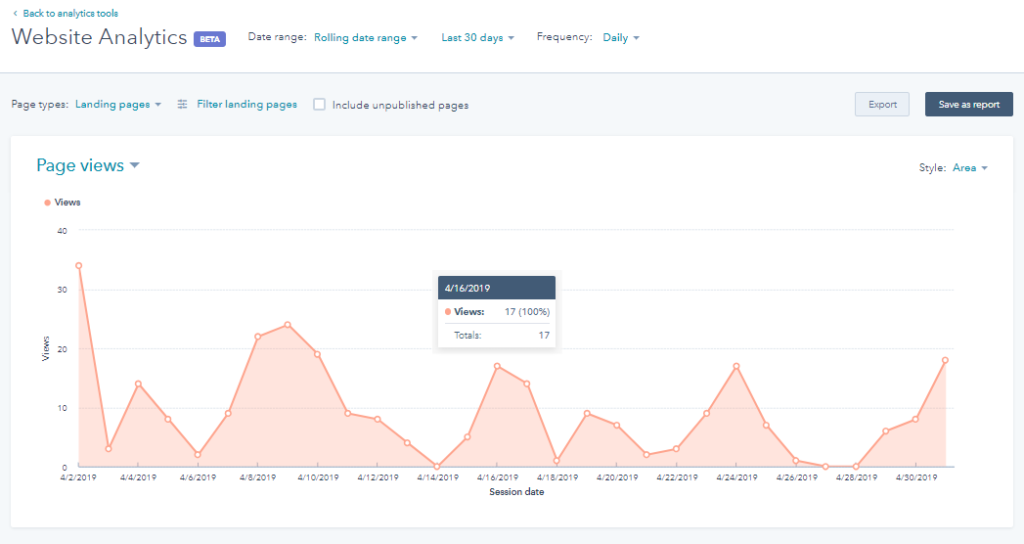Click the Date range: label

tap(277, 37)
